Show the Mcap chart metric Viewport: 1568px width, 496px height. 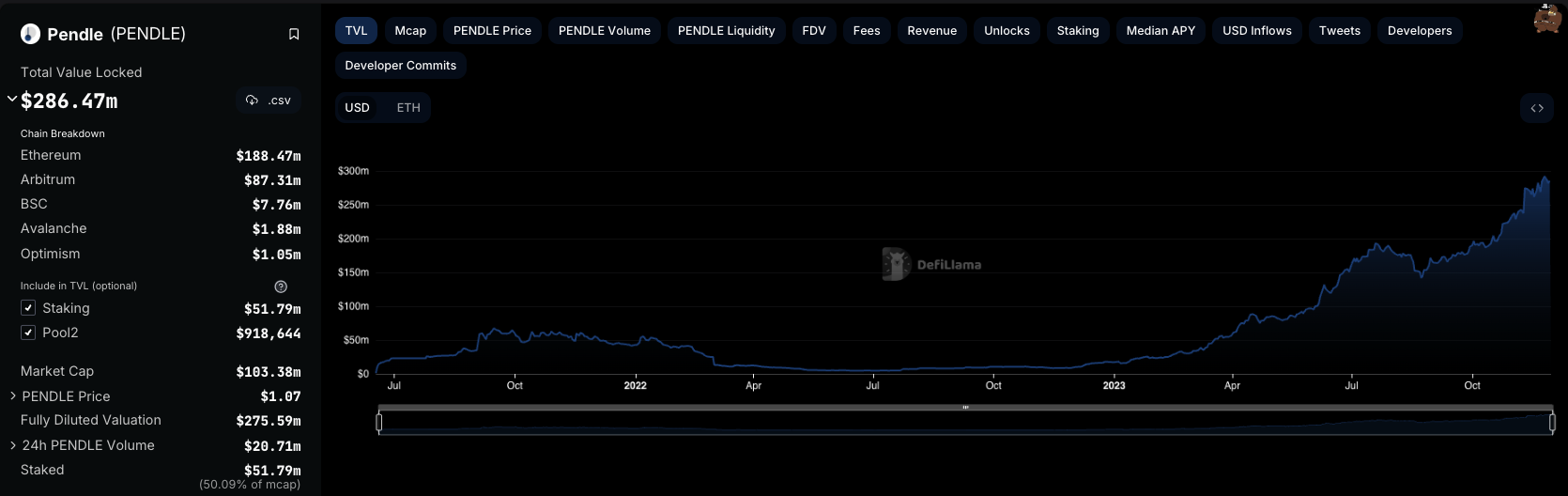(410, 31)
